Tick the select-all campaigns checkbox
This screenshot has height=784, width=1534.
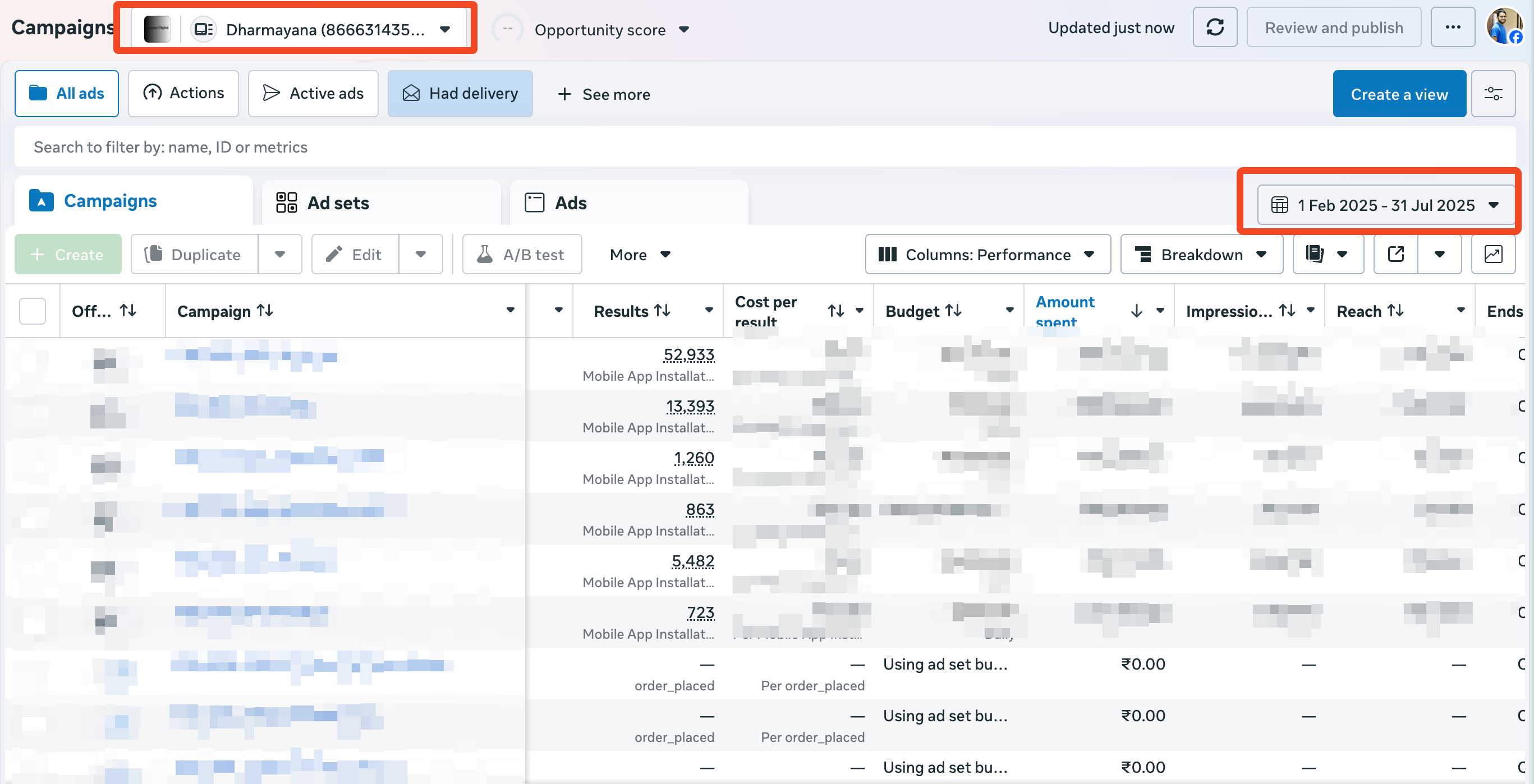click(x=33, y=311)
